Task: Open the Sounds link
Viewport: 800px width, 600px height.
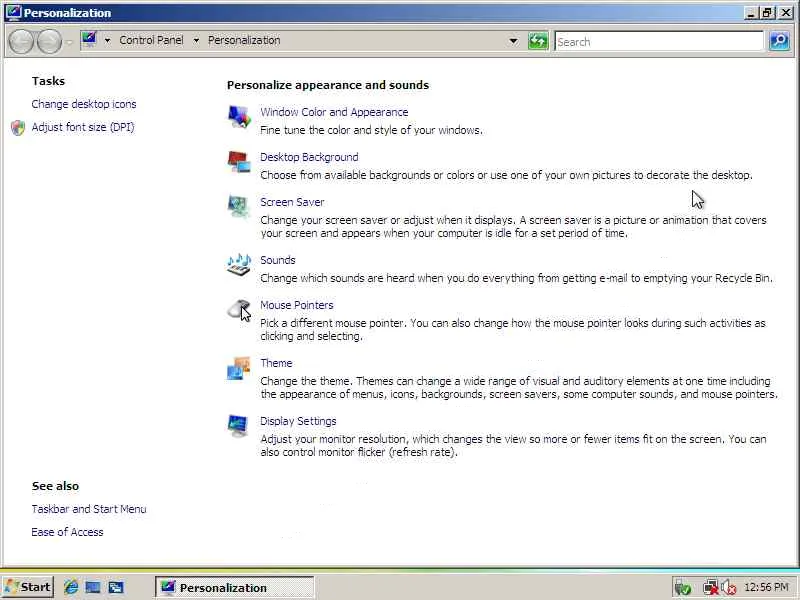Action: tap(278, 260)
